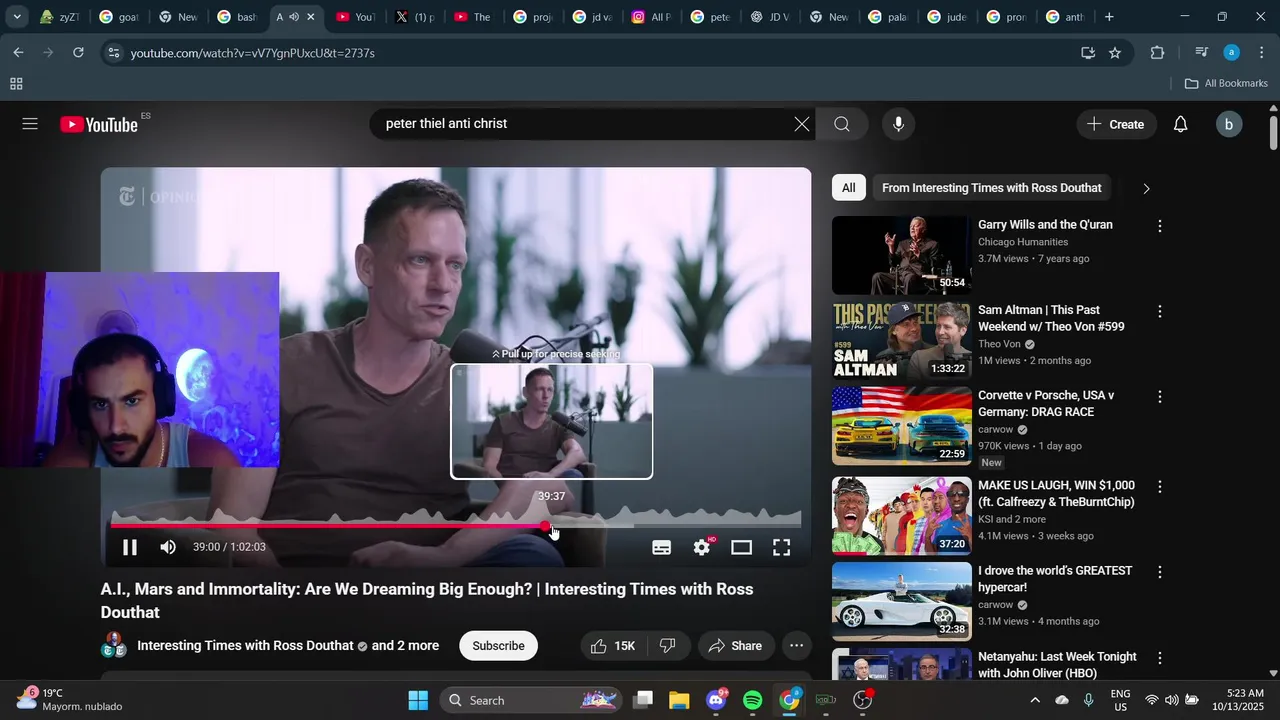Share the video
The width and height of the screenshot is (1280, 720).
pos(735,646)
